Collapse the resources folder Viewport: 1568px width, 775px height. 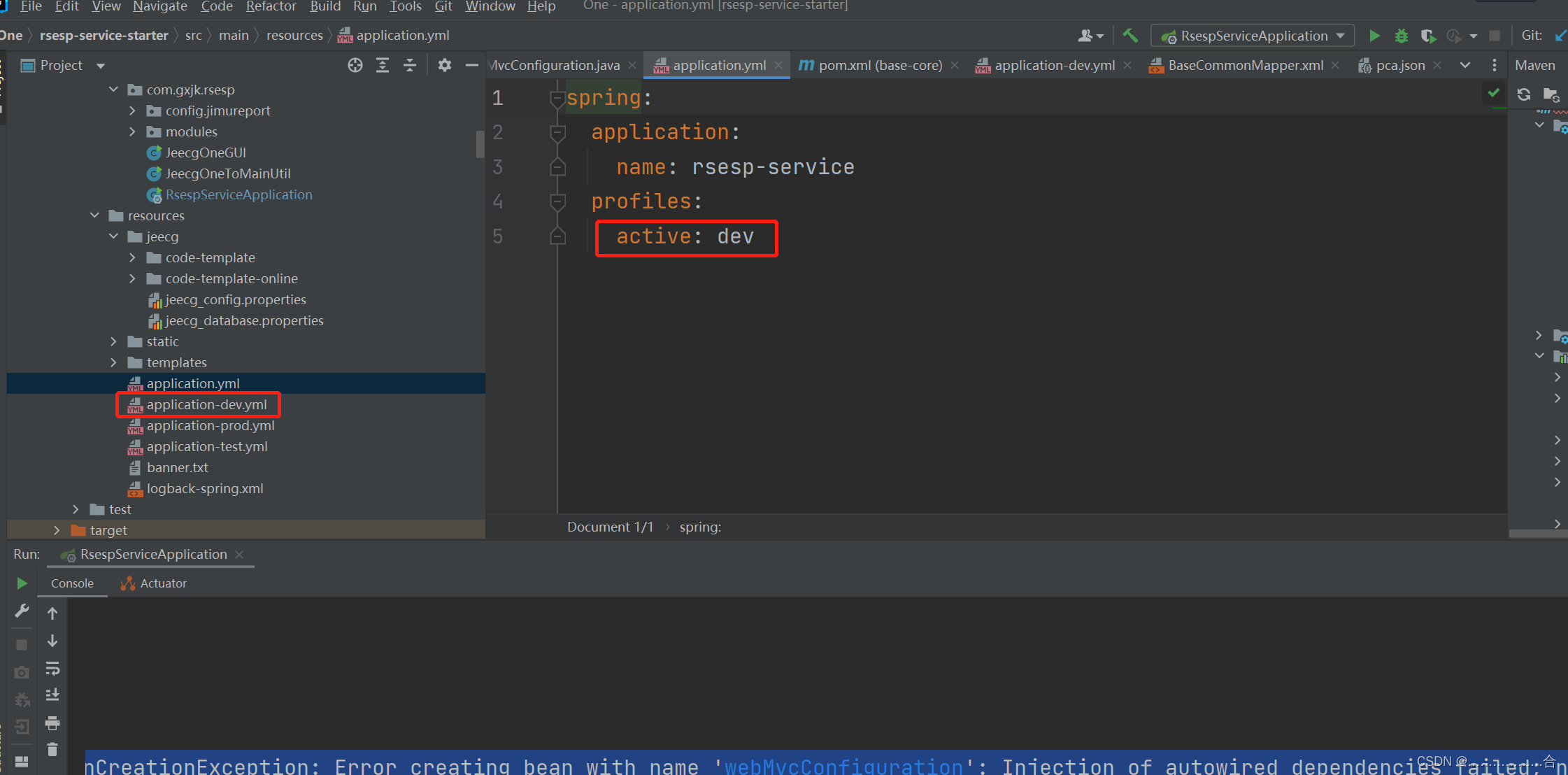[x=94, y=215]
